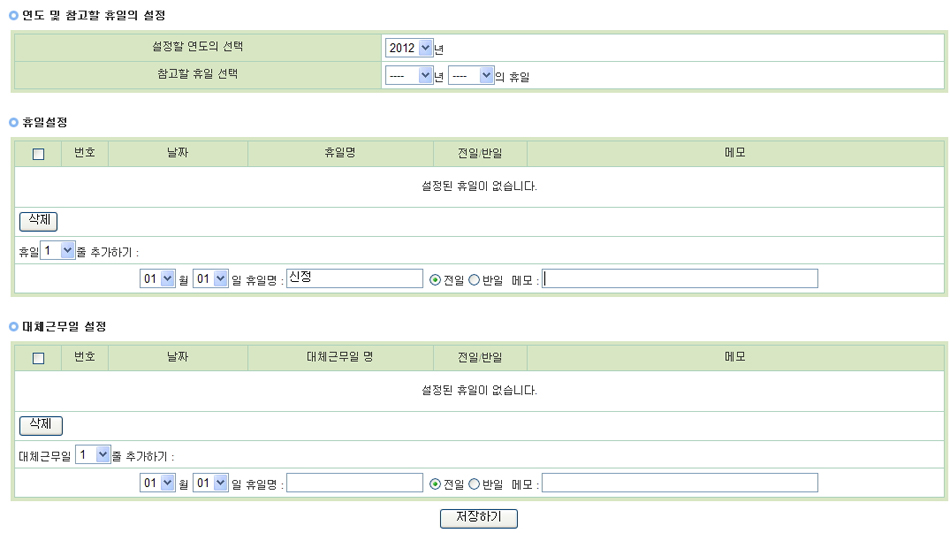
Task: Open the 휴일 row count dropdown
Action: tap(58, 251)
